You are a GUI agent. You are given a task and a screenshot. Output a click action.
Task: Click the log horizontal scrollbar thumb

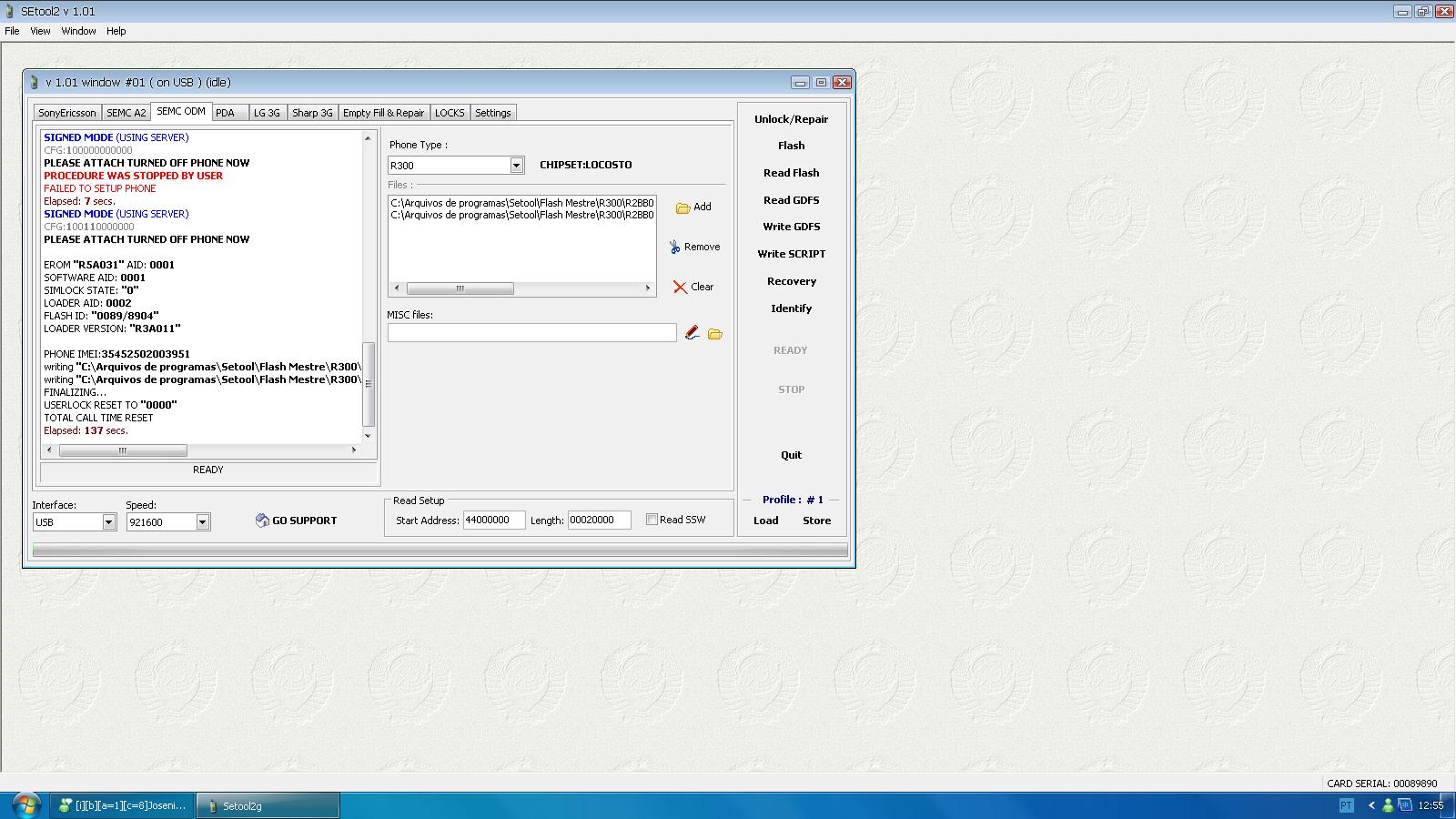tap(123, 450)
